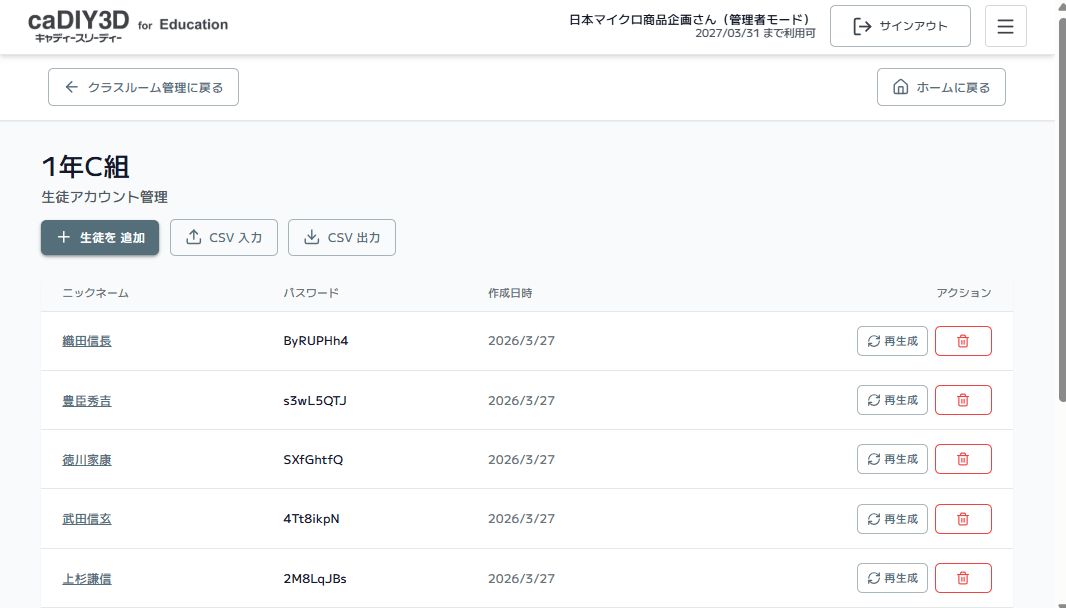Open the hamburger menu
This screenshot has height=608, width=1066.
coord(1005,26)
